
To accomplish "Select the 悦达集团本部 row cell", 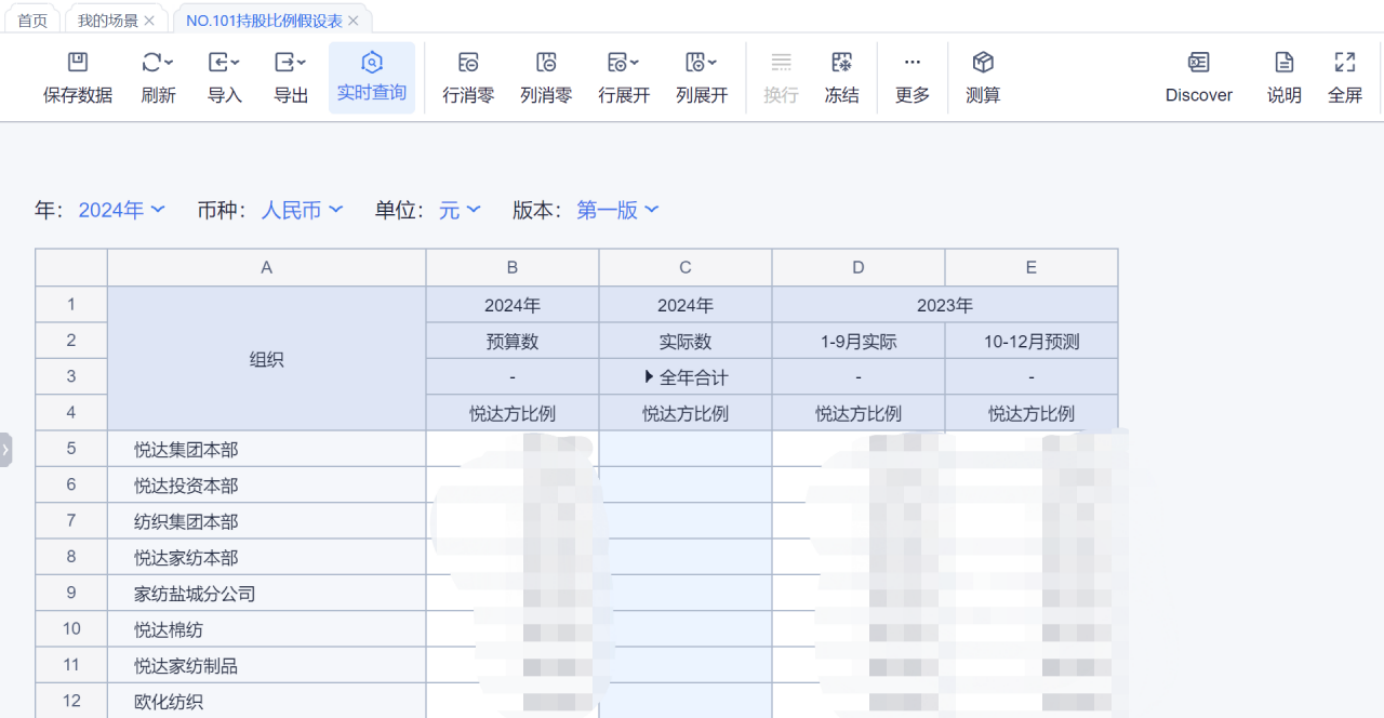I will pyautogui.click(x=186, y=450).
